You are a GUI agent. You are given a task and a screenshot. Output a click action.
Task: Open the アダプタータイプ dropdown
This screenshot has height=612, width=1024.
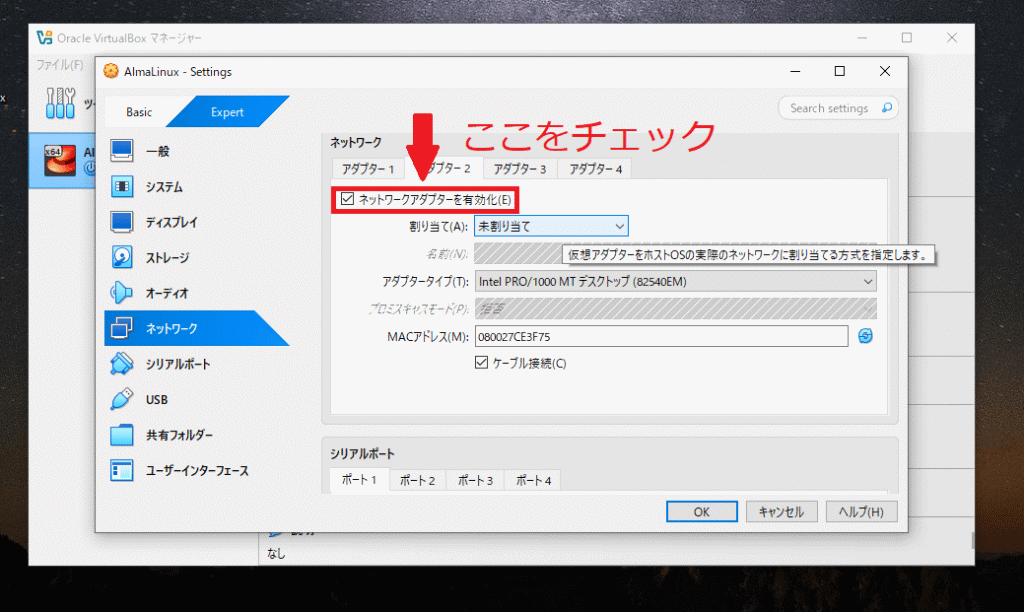click(x=675, y=282)
